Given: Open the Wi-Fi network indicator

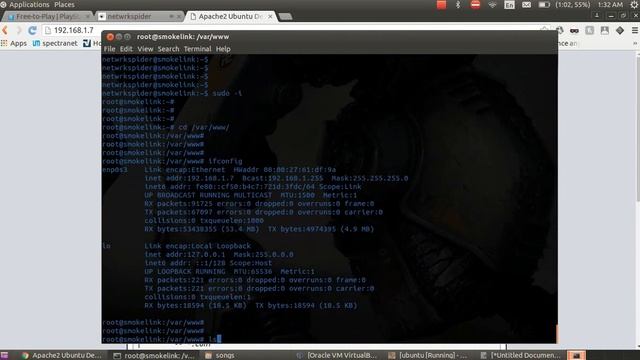Looking at the screenshot, I should click(x=492, y=5).
